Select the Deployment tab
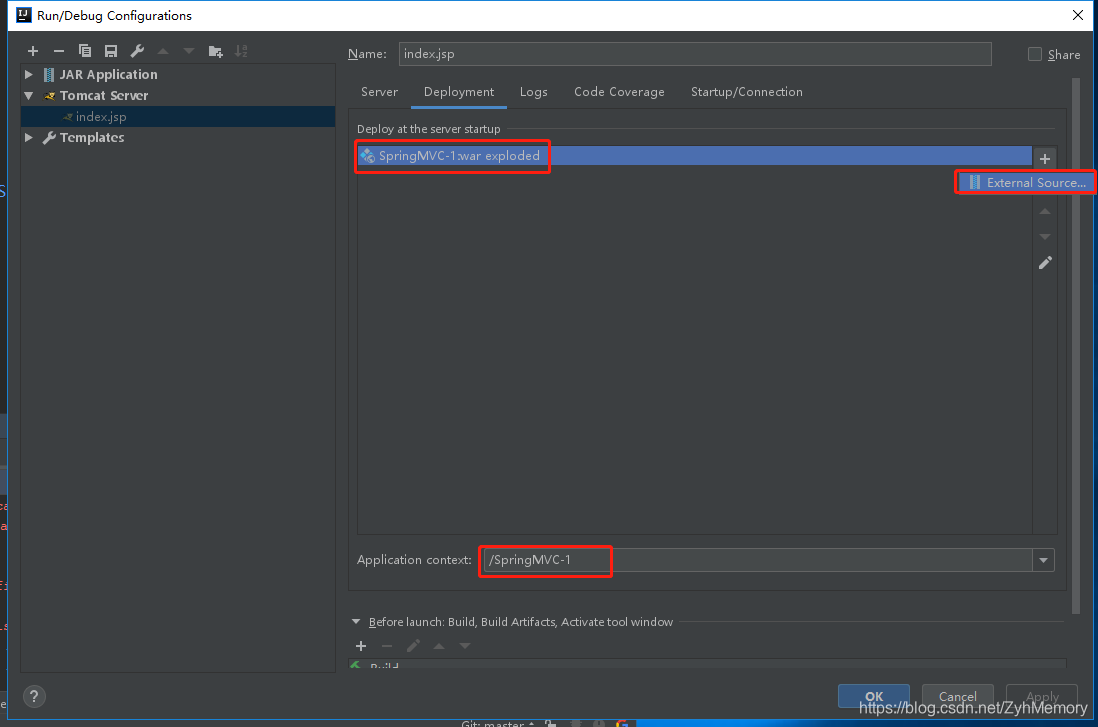 pos(459,92)
